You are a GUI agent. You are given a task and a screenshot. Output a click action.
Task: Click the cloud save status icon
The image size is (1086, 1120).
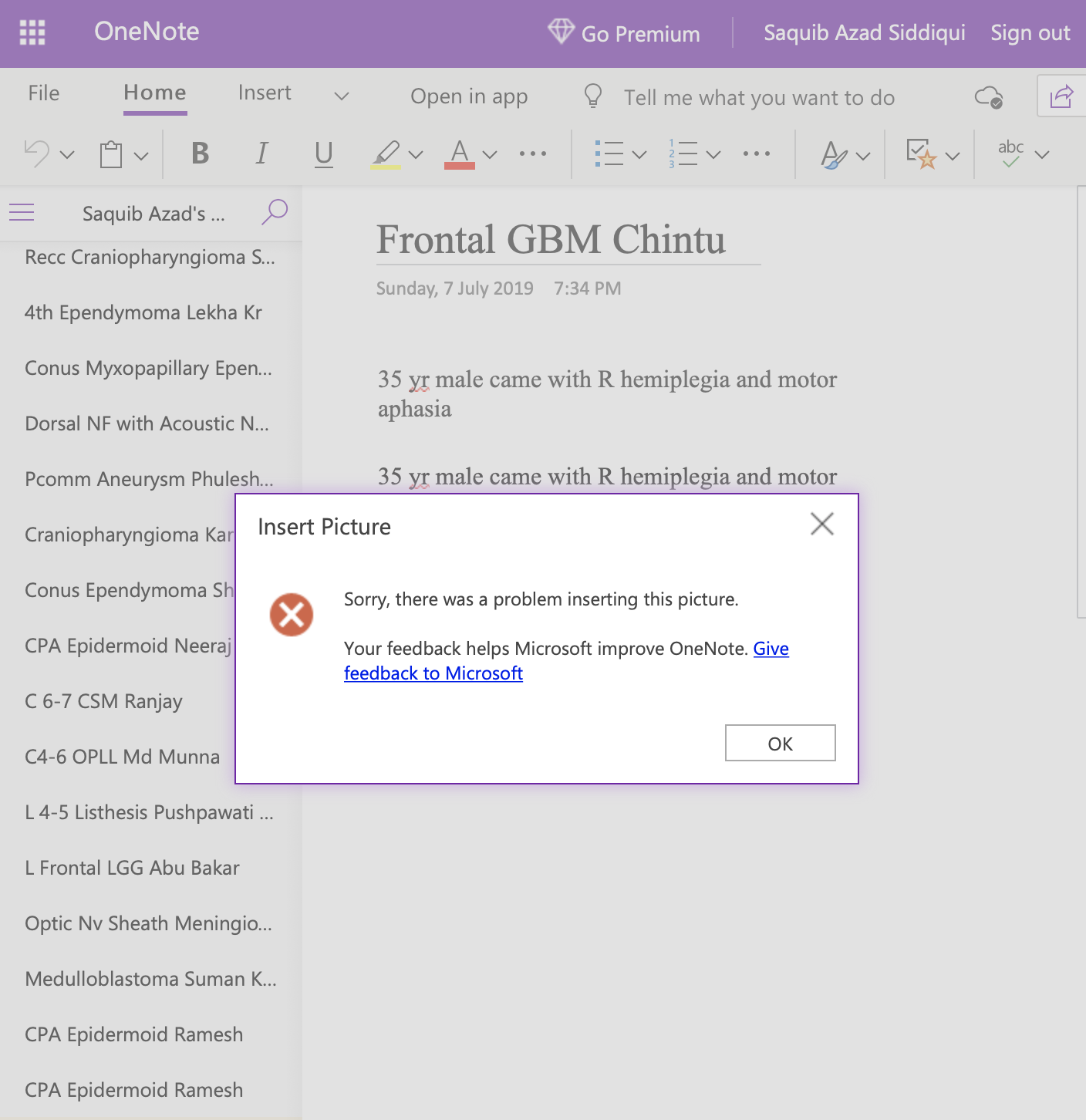coord(989,97)
